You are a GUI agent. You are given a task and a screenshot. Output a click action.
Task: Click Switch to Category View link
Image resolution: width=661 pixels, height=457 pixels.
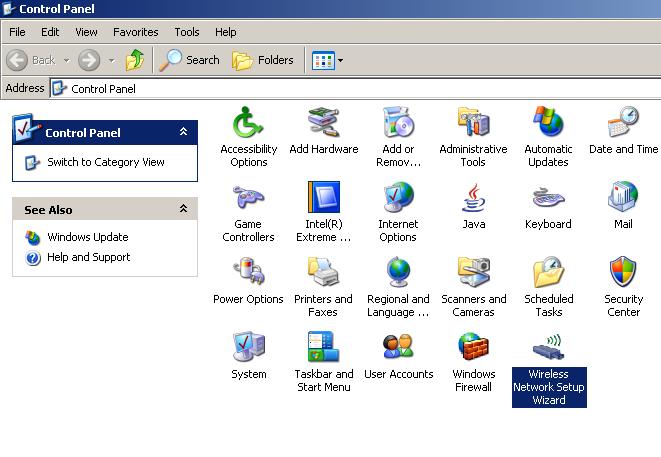pyautogui.click(x=106, y=162)
